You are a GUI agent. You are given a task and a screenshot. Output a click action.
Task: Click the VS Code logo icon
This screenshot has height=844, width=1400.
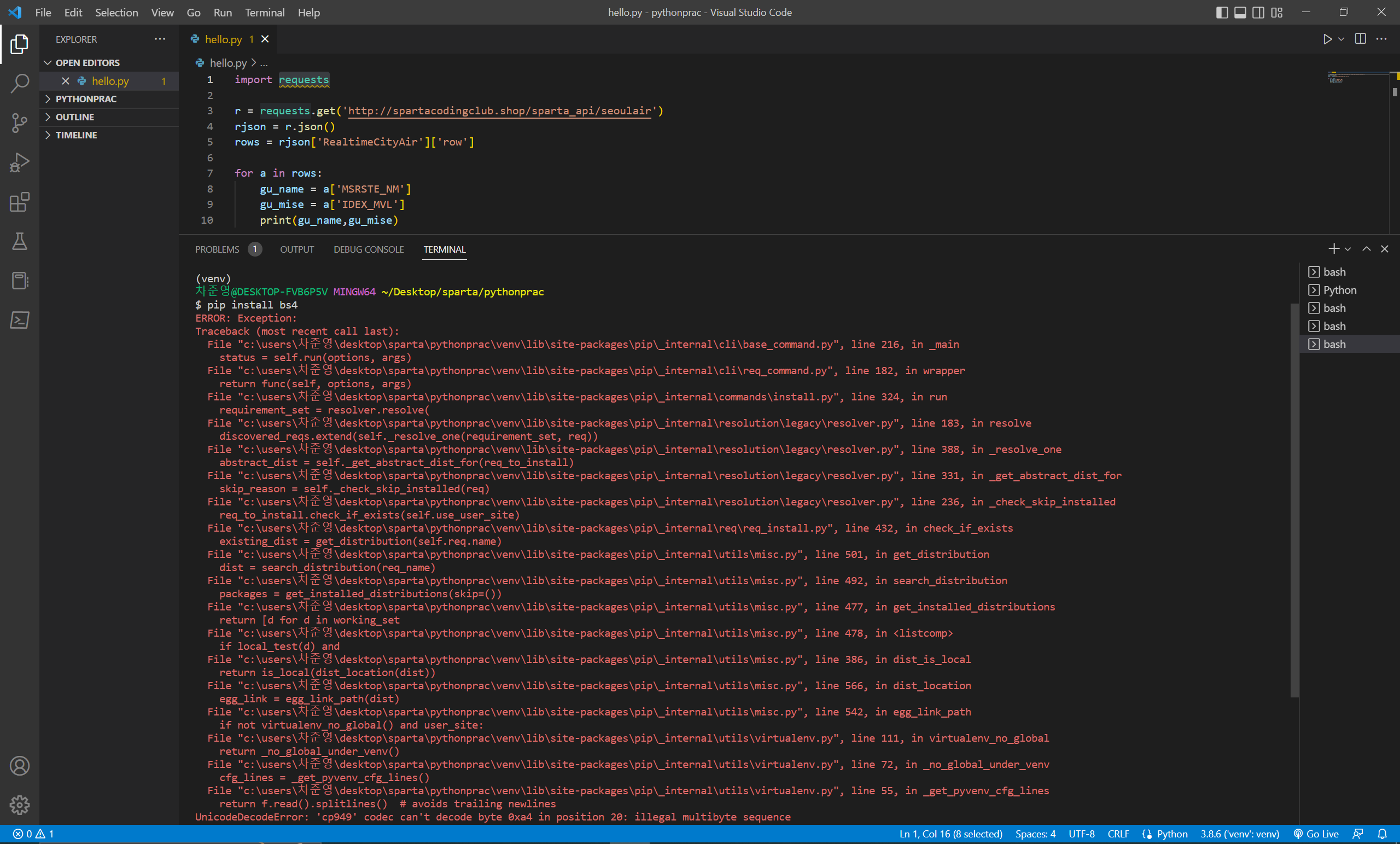[15, 12]
